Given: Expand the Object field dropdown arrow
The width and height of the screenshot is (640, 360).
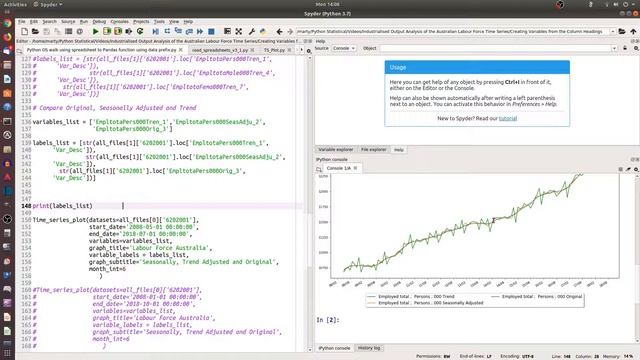Looking at the screenshot, I should (614, 48).
